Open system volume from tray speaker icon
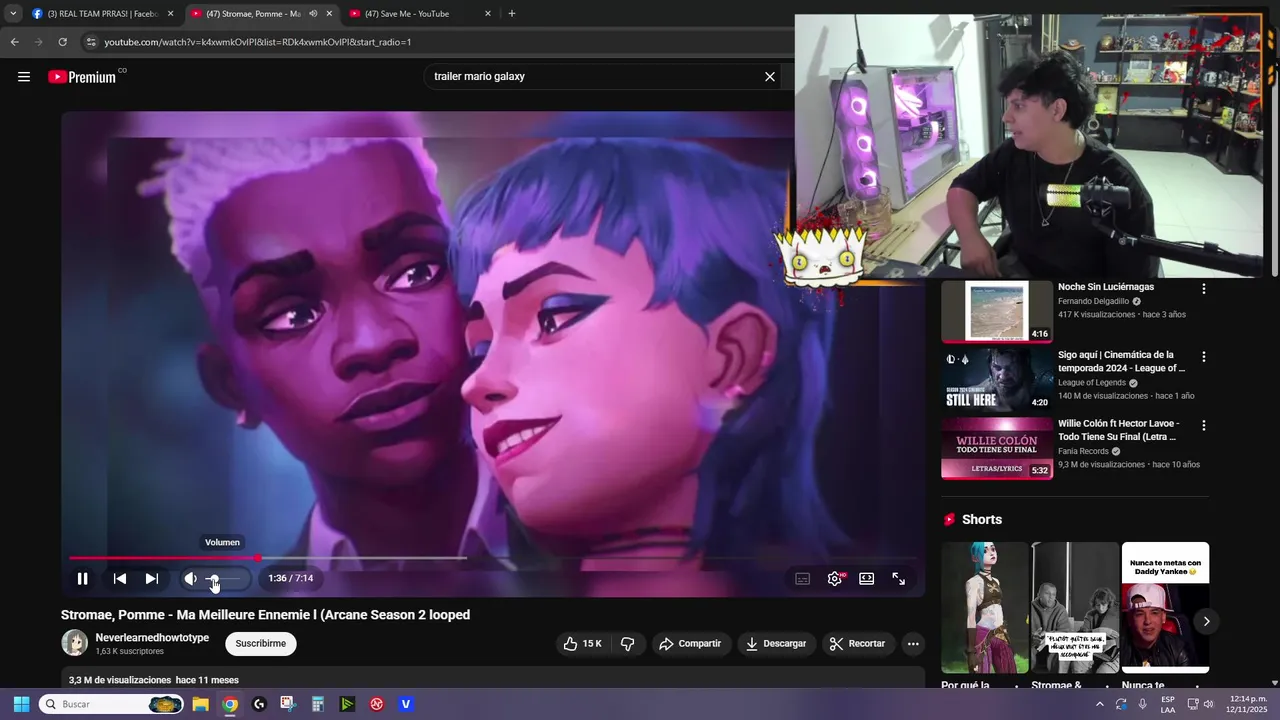The image size is (1280, 720). click(1209, 704)
